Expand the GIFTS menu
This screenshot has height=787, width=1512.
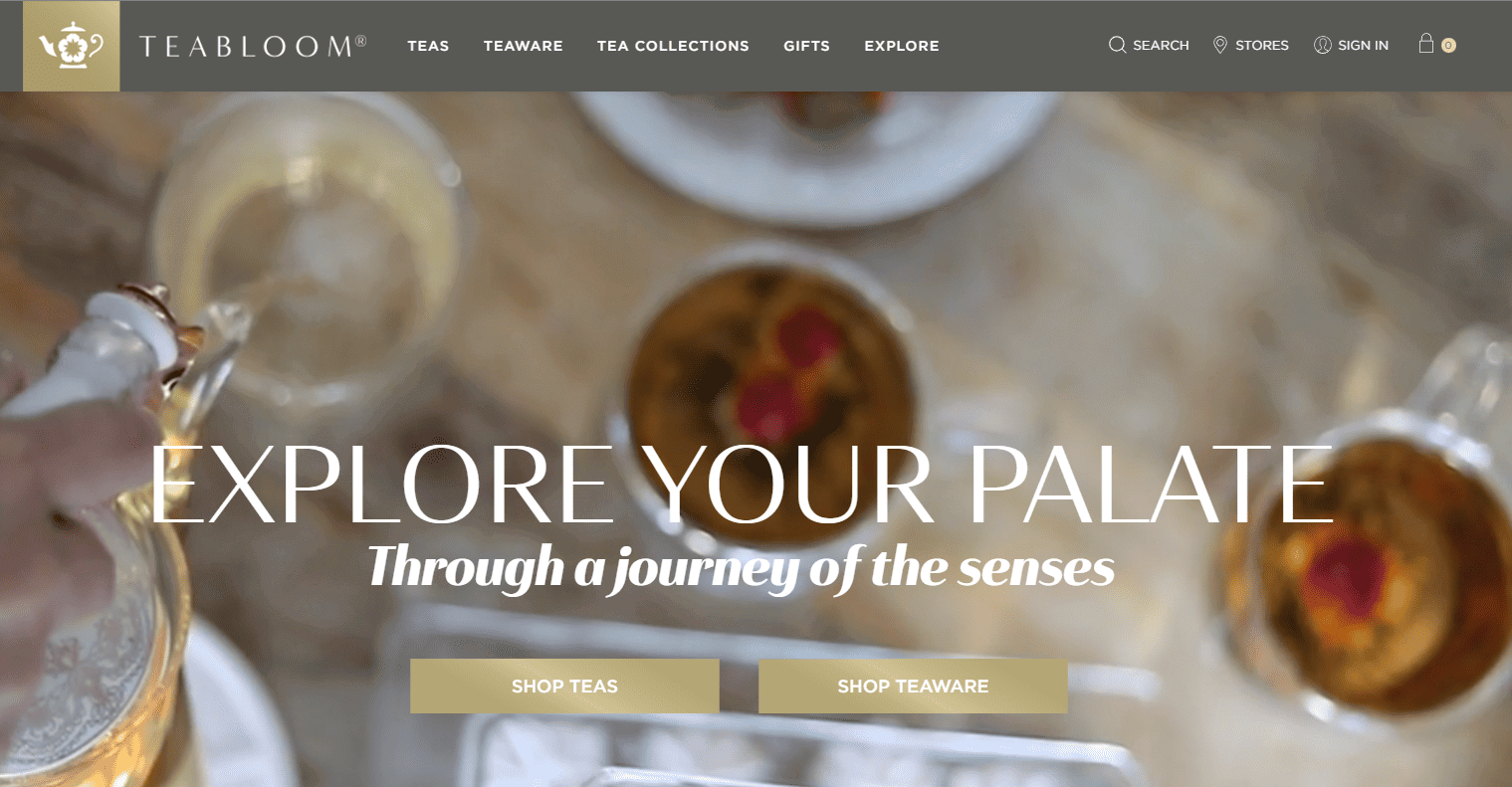pyautogui.click(x=806, y=46)
